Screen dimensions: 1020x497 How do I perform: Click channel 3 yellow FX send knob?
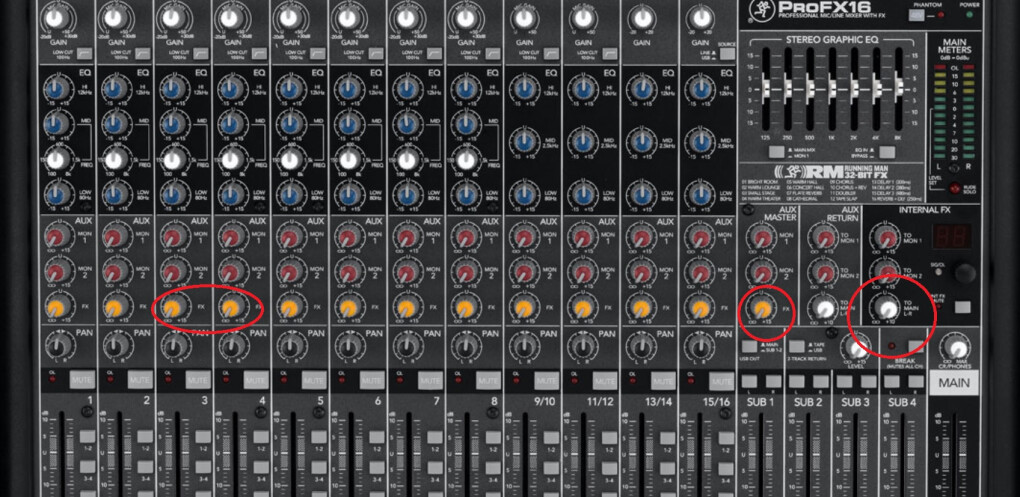tap(172, 306)
